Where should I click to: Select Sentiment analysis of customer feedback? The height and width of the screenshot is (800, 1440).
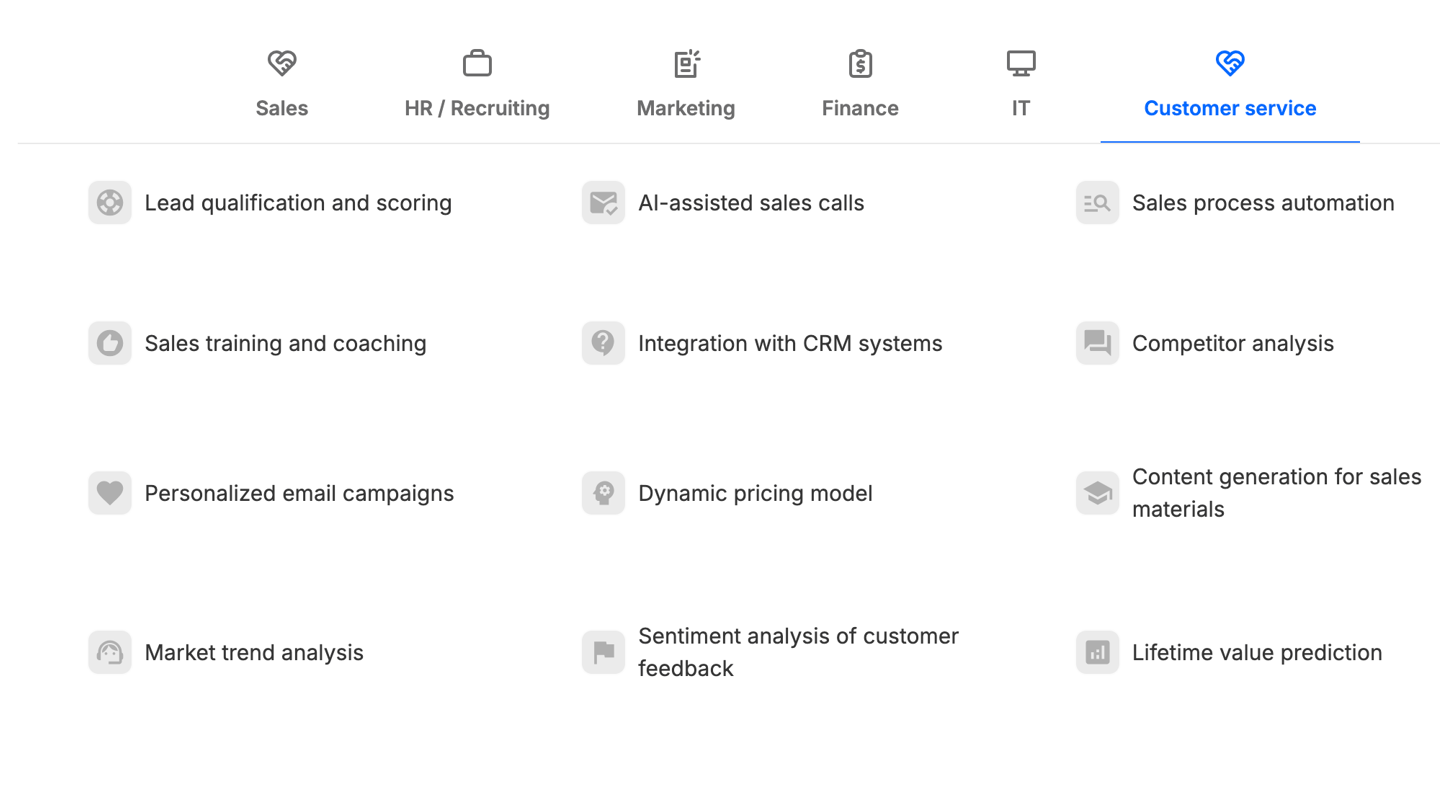click(x=798, y=652)
